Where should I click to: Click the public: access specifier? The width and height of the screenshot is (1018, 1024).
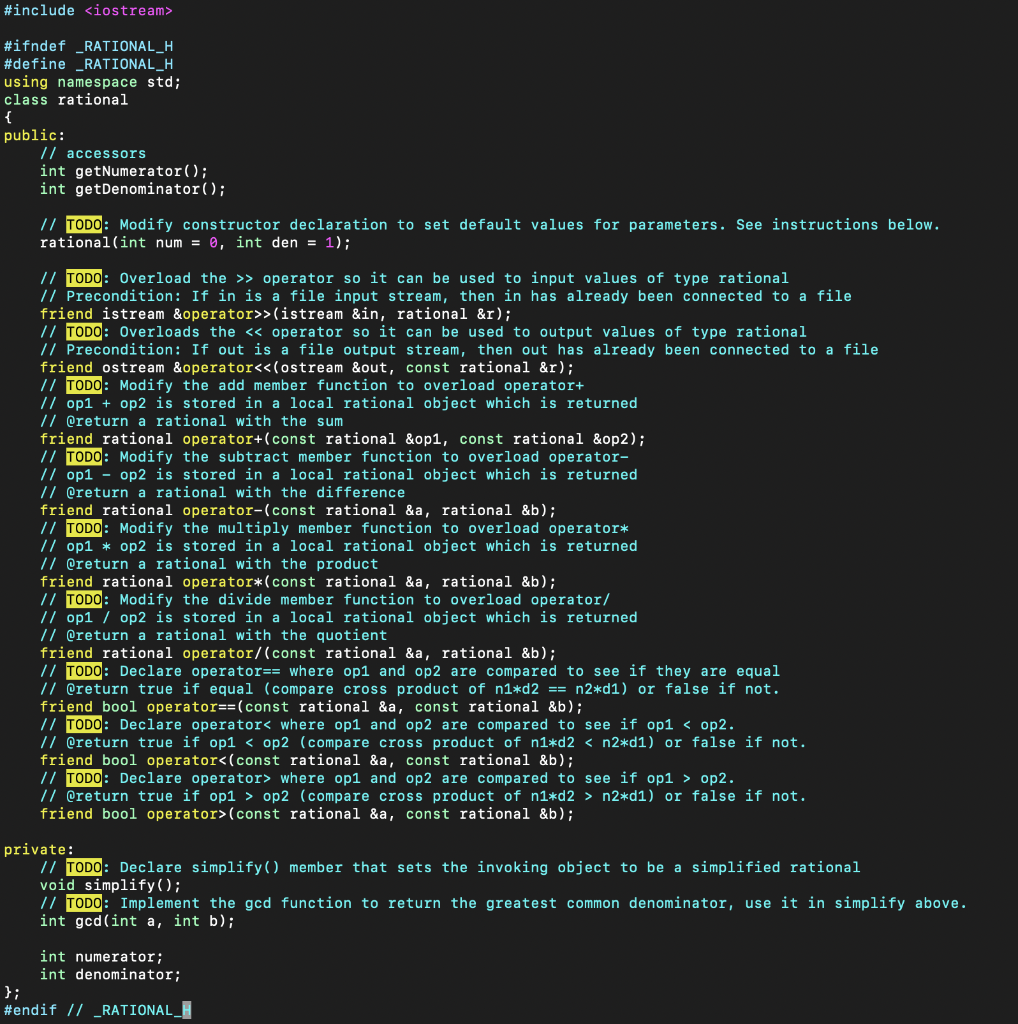click(29, 135)
